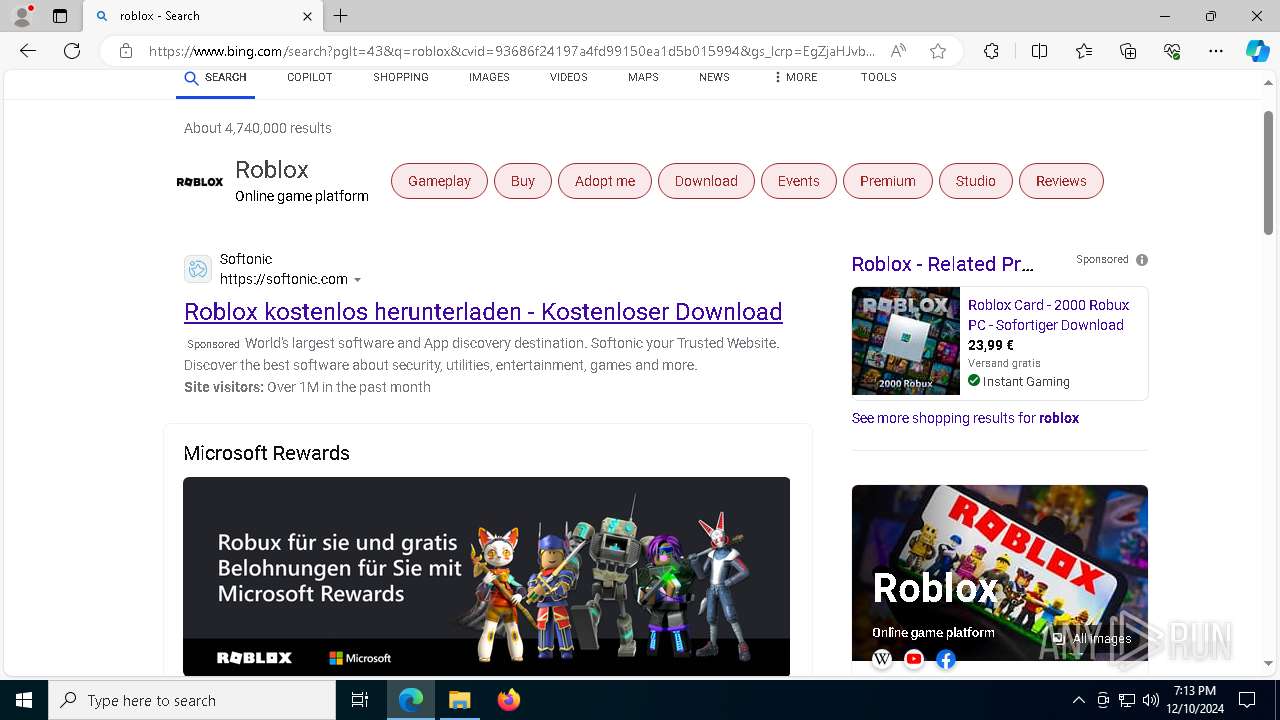Open Collections icon

click(1128, 51)
